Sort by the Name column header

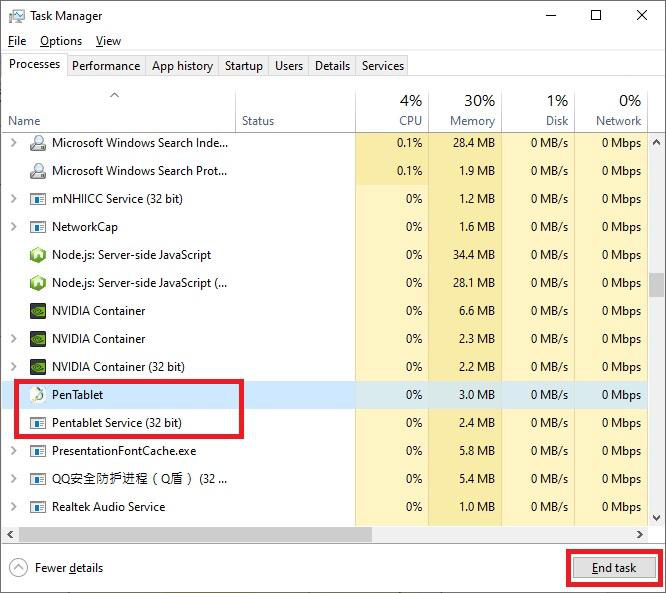click(118, 111)
